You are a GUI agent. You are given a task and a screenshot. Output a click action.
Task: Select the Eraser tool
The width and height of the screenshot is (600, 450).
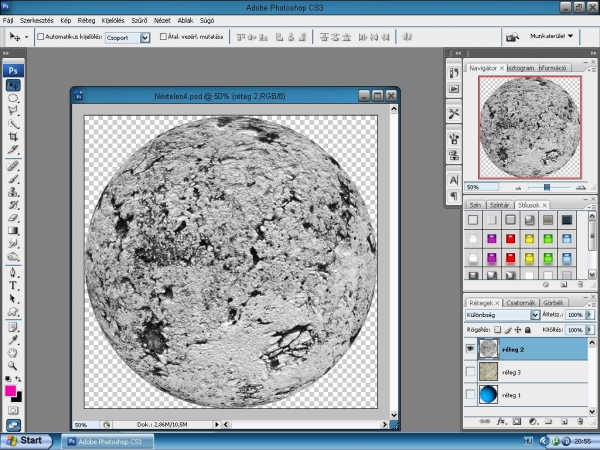pos(13,218)
